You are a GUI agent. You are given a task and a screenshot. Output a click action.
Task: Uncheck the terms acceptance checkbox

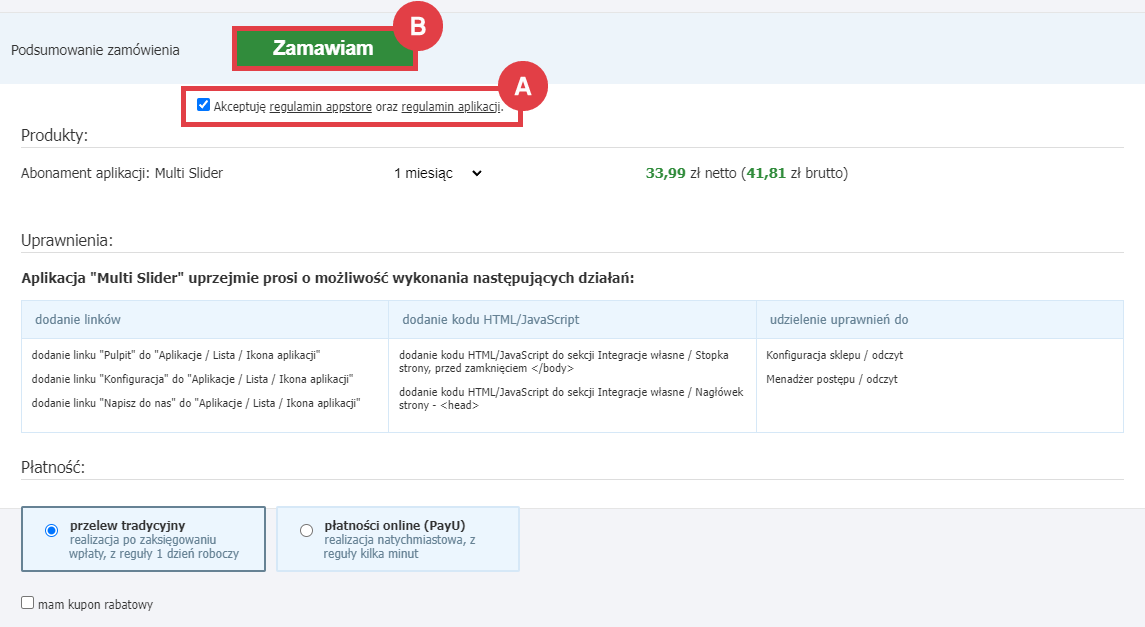point(203,104)
